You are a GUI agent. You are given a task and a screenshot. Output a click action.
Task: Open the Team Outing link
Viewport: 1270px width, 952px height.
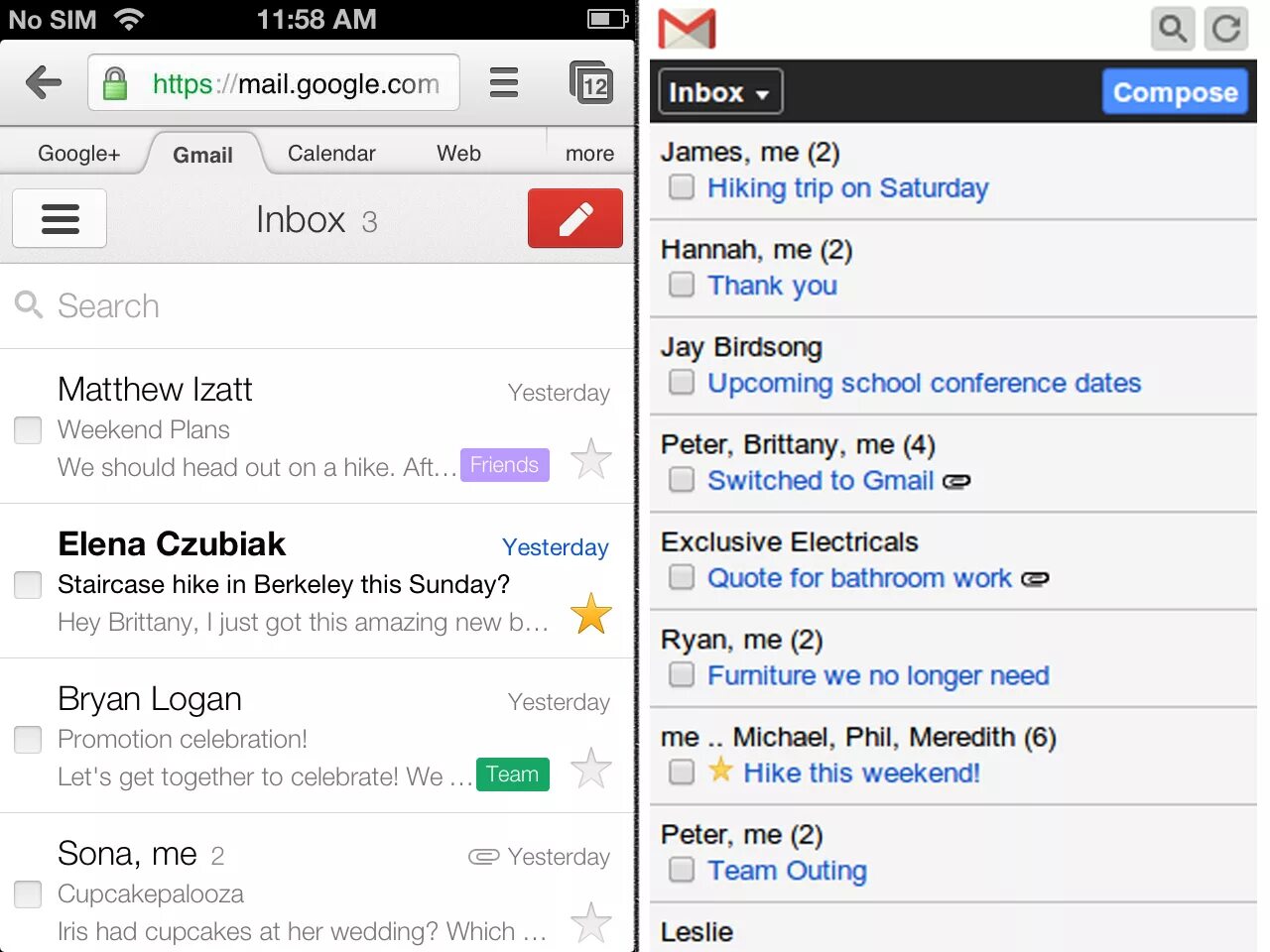pos(787,870)
